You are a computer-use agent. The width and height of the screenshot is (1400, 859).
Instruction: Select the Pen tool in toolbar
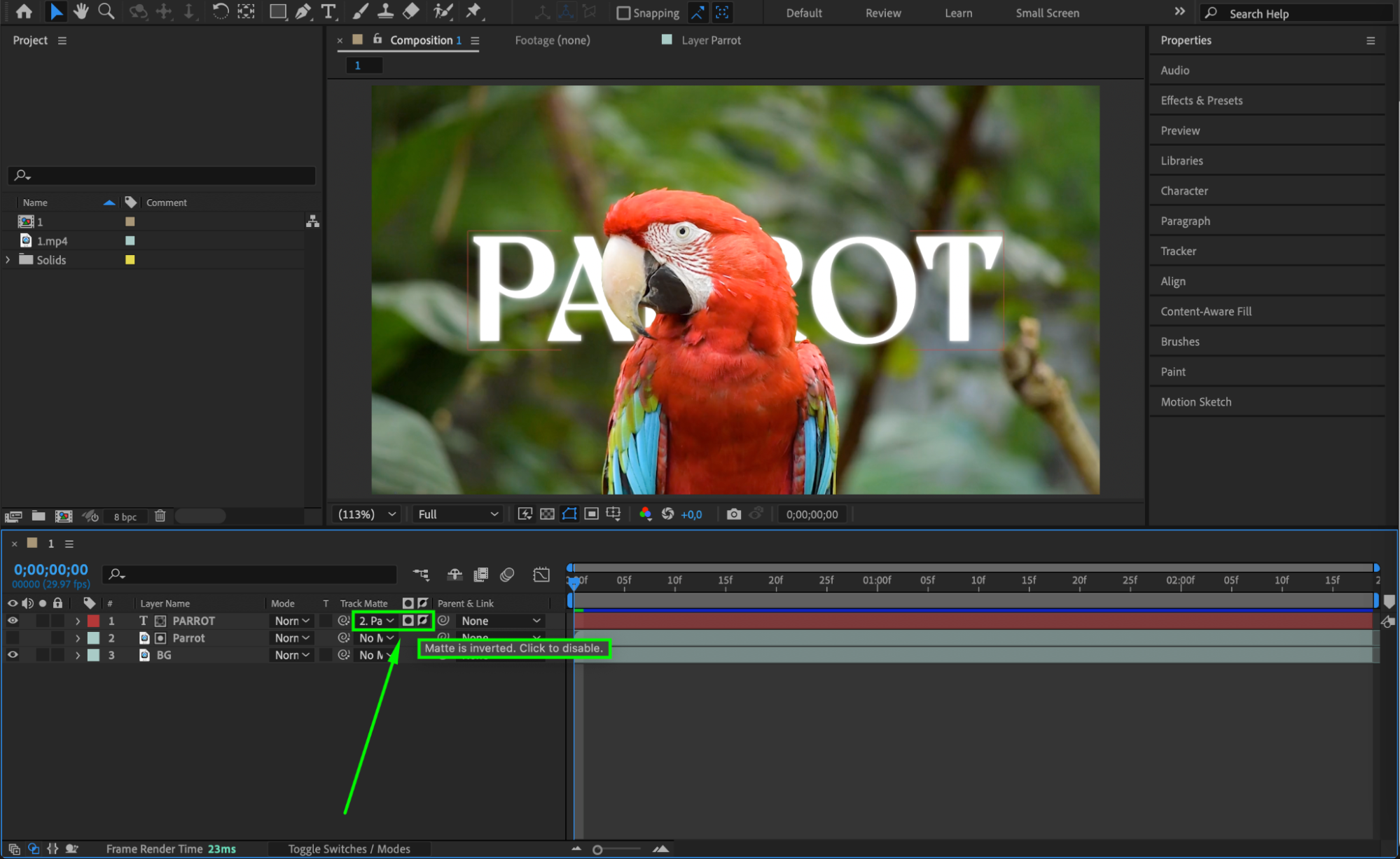[x=303, y=12]
